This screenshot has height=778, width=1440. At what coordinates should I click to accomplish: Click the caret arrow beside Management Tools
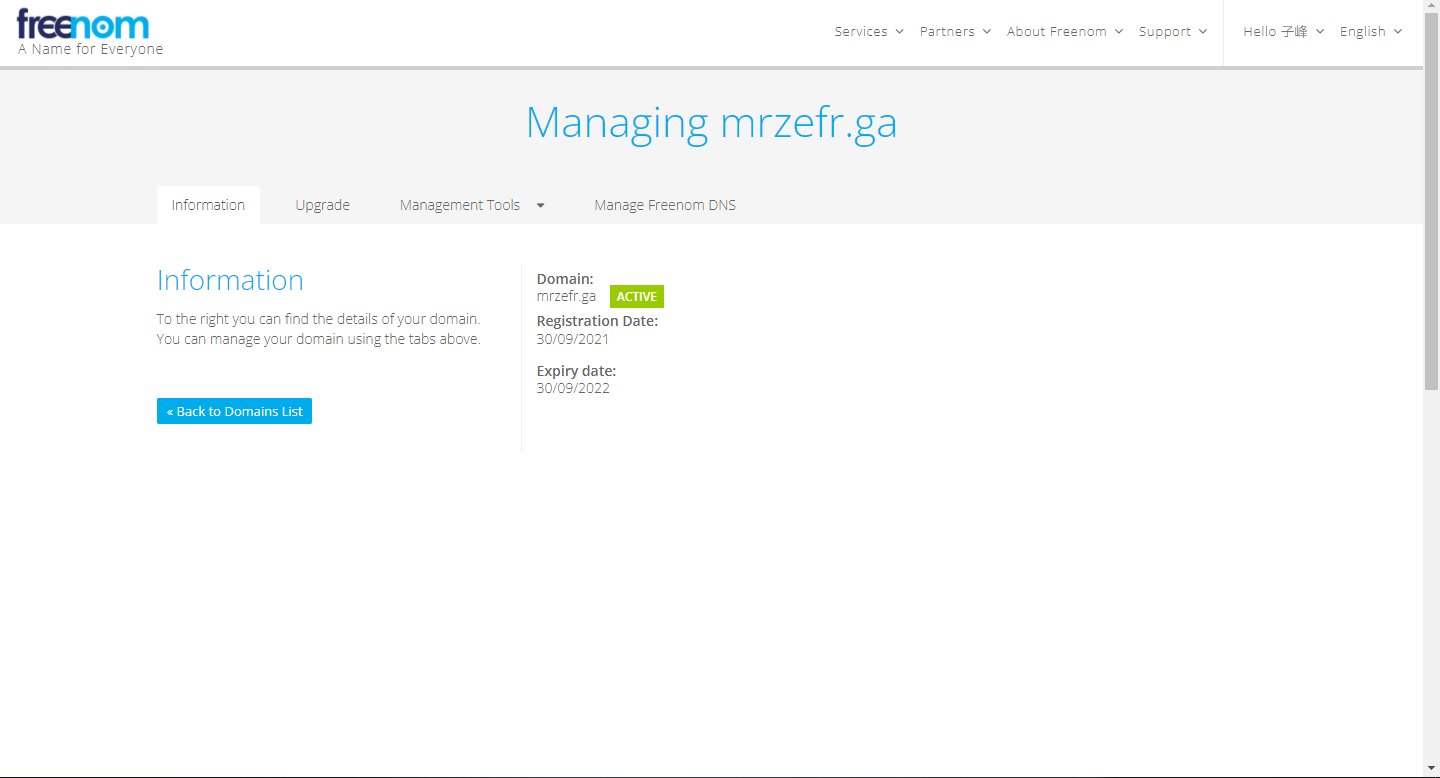coord(541,205)
